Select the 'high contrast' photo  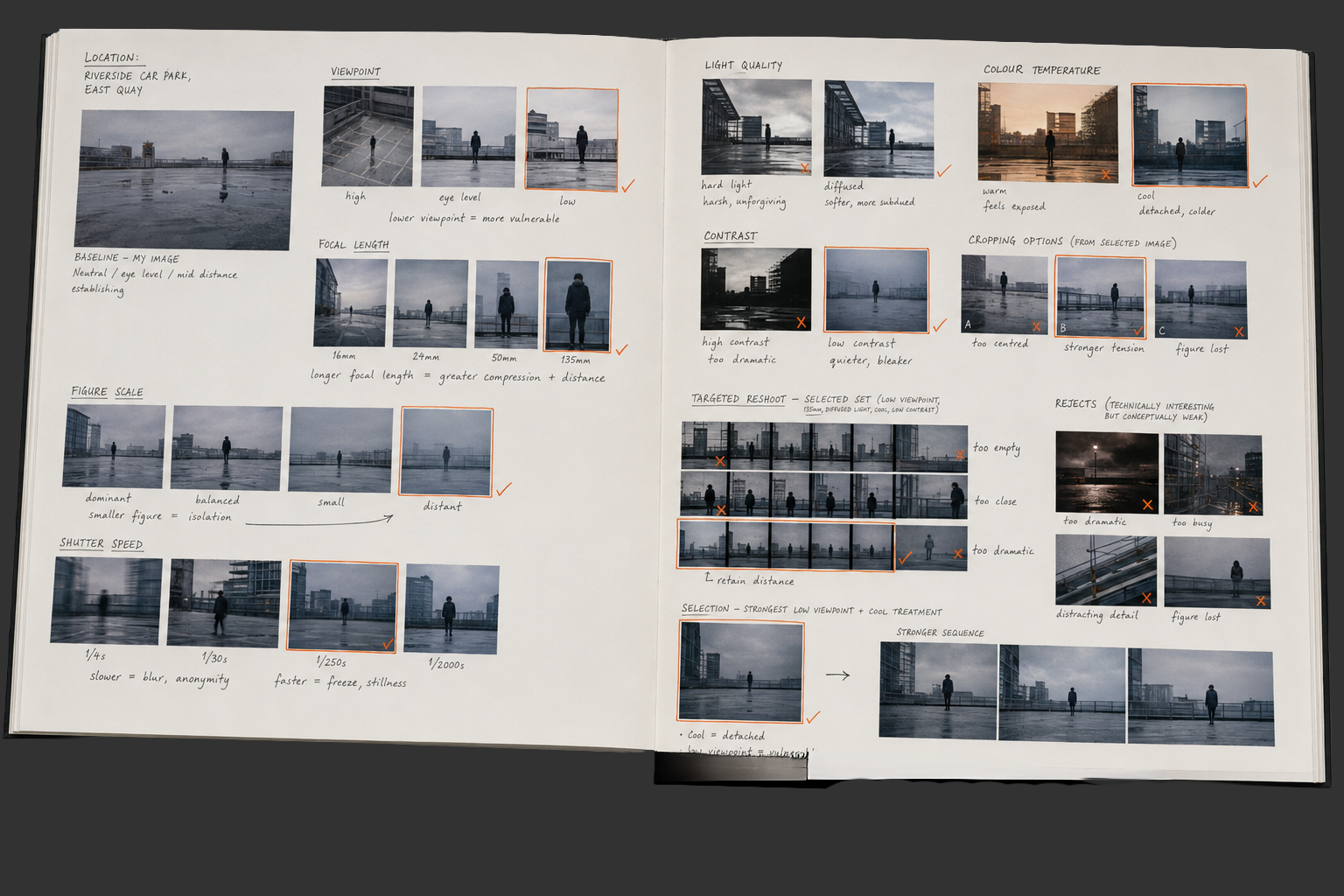click(755, 290)
